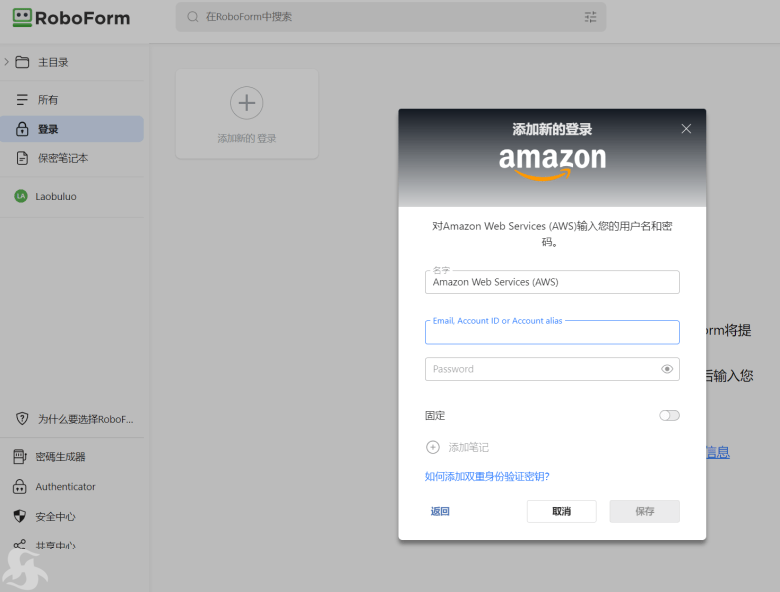Click the Authenticator lock icon
The image size is (780, 592).
[19, 487]
